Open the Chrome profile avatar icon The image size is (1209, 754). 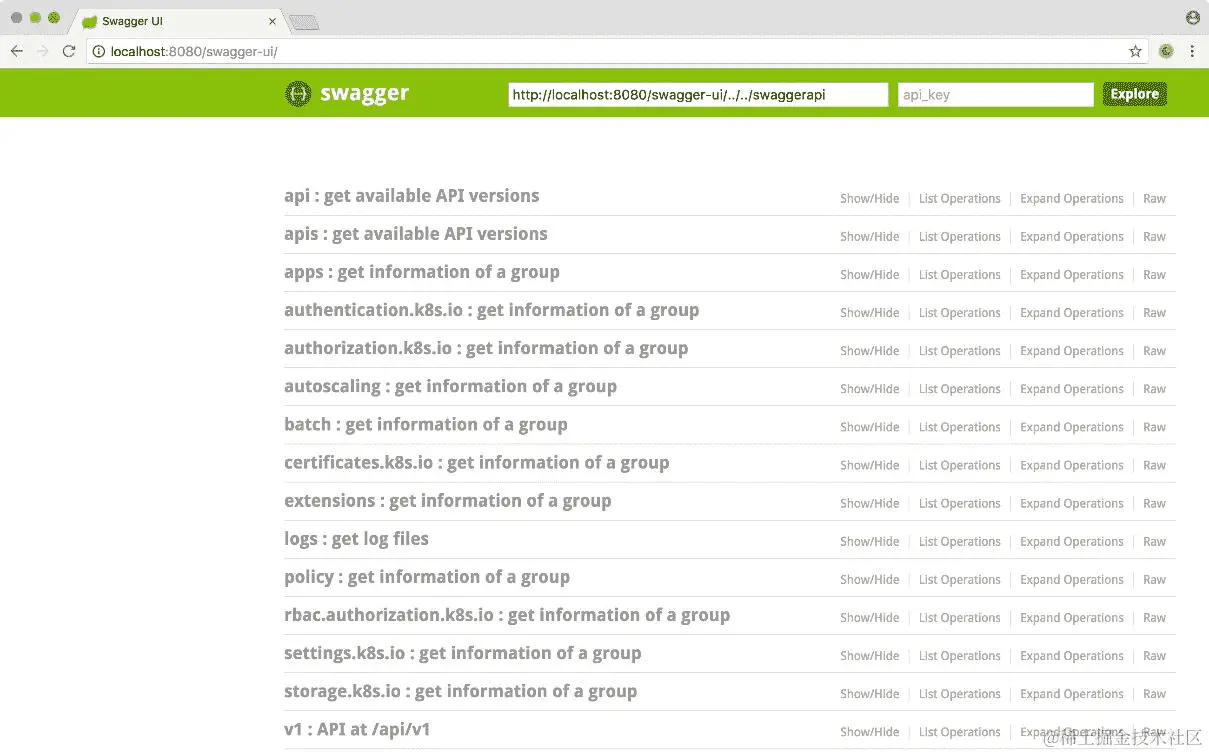click(1192, 18)
